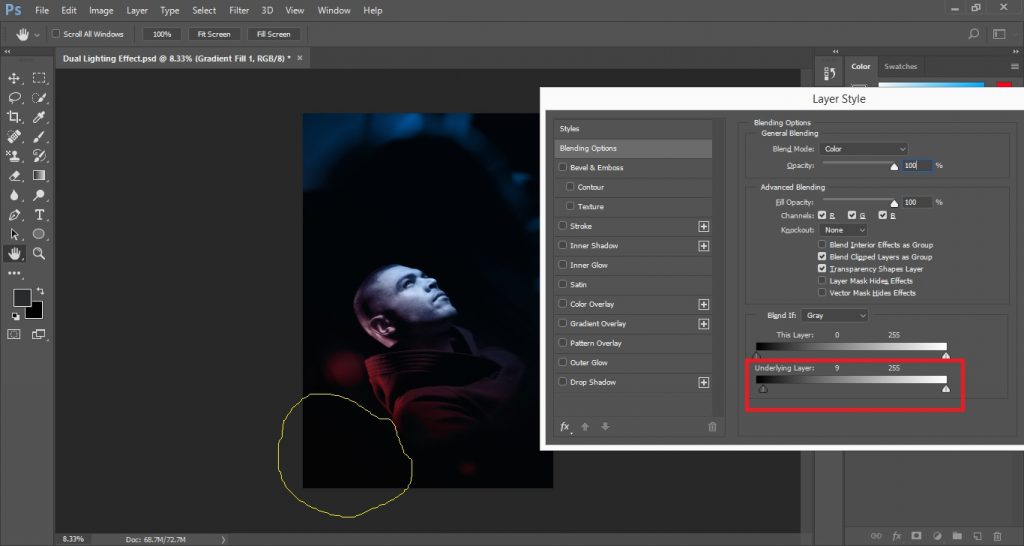This screenshot has width=1024, height=546.
Task: Reset default foreground and background colors
Action: click(16, 316)
